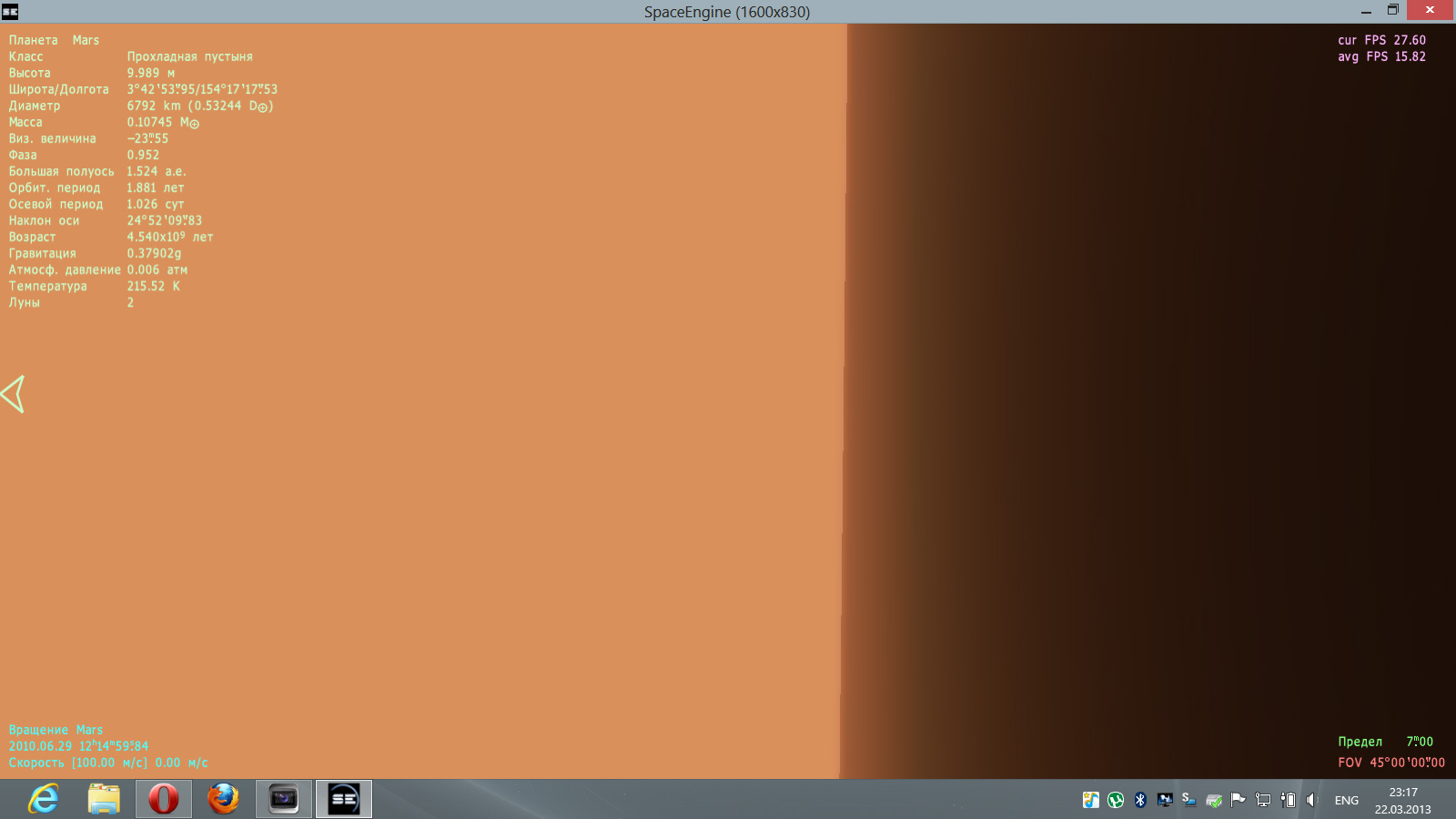Click the SpaceEngine (1600x830) window title

[727, 12]
